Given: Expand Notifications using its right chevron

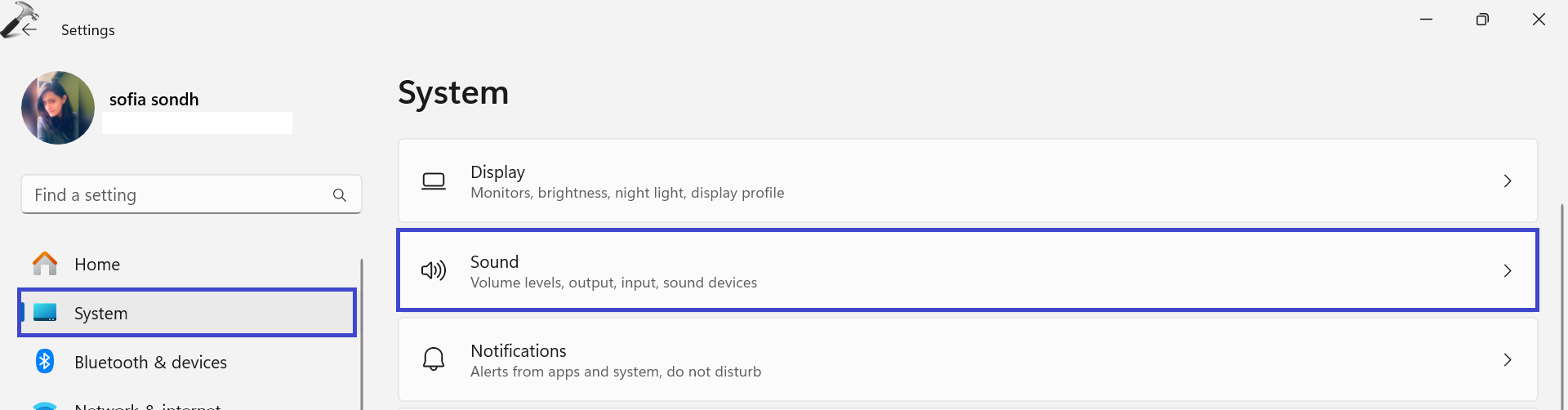Looking at the screenshot, I should 1508,360.
